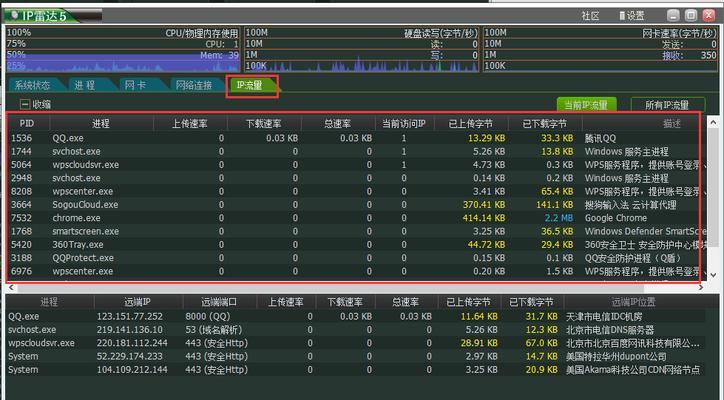
Task: Select wpscenter.exe row with PID 8208
Action: pyautogui.click(x=354, y=191)
